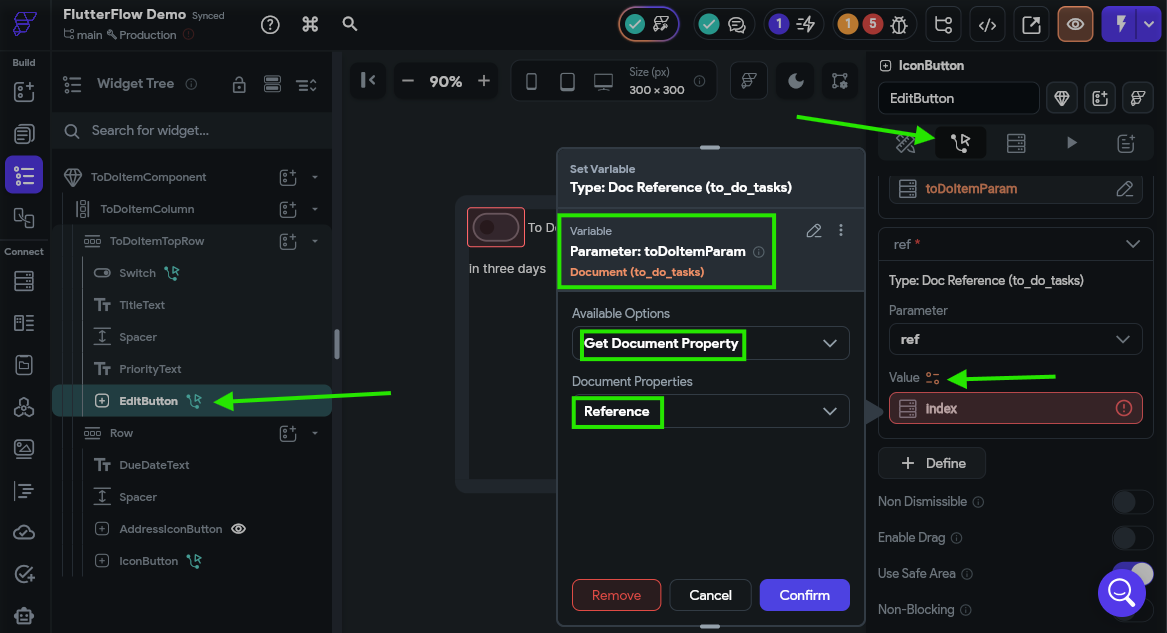Open the help question mark icon
The height and width of the screenshot is (633, 1167).
pos(270,25)
